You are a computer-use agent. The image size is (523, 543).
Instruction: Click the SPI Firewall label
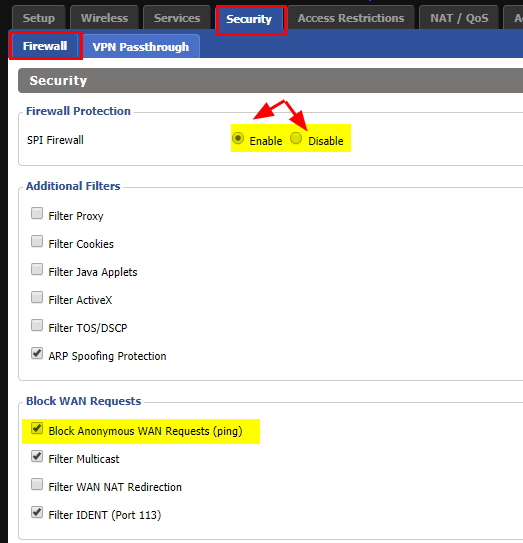(x=55, y=140)
